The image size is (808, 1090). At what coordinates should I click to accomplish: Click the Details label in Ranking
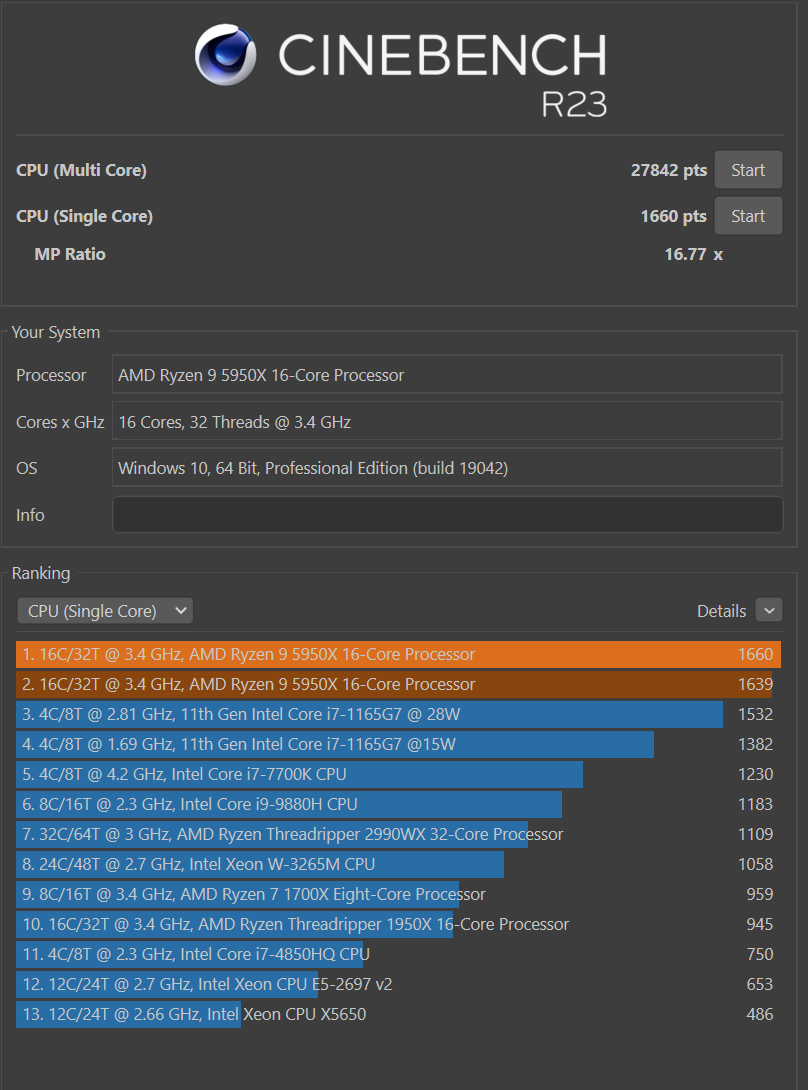coord(721,611)
